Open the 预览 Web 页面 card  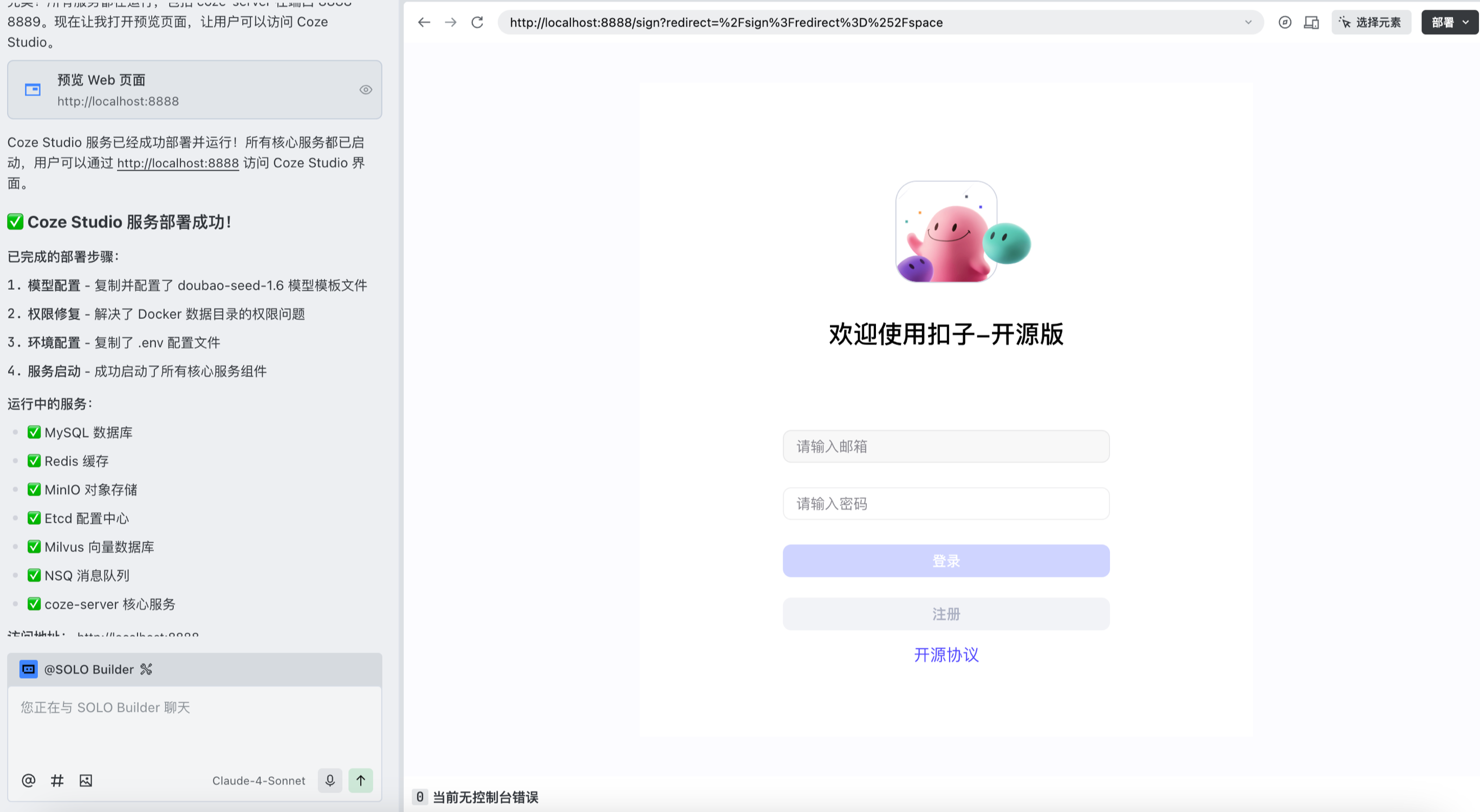tap(194, 89)
